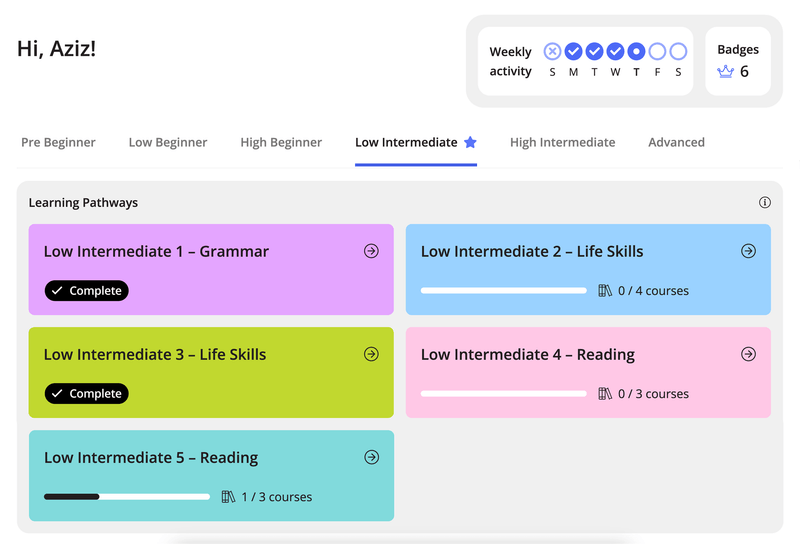The image size is (800, 544).
Task: Click books icon beside 1 / 3 courses
Action: pos(228,497)
